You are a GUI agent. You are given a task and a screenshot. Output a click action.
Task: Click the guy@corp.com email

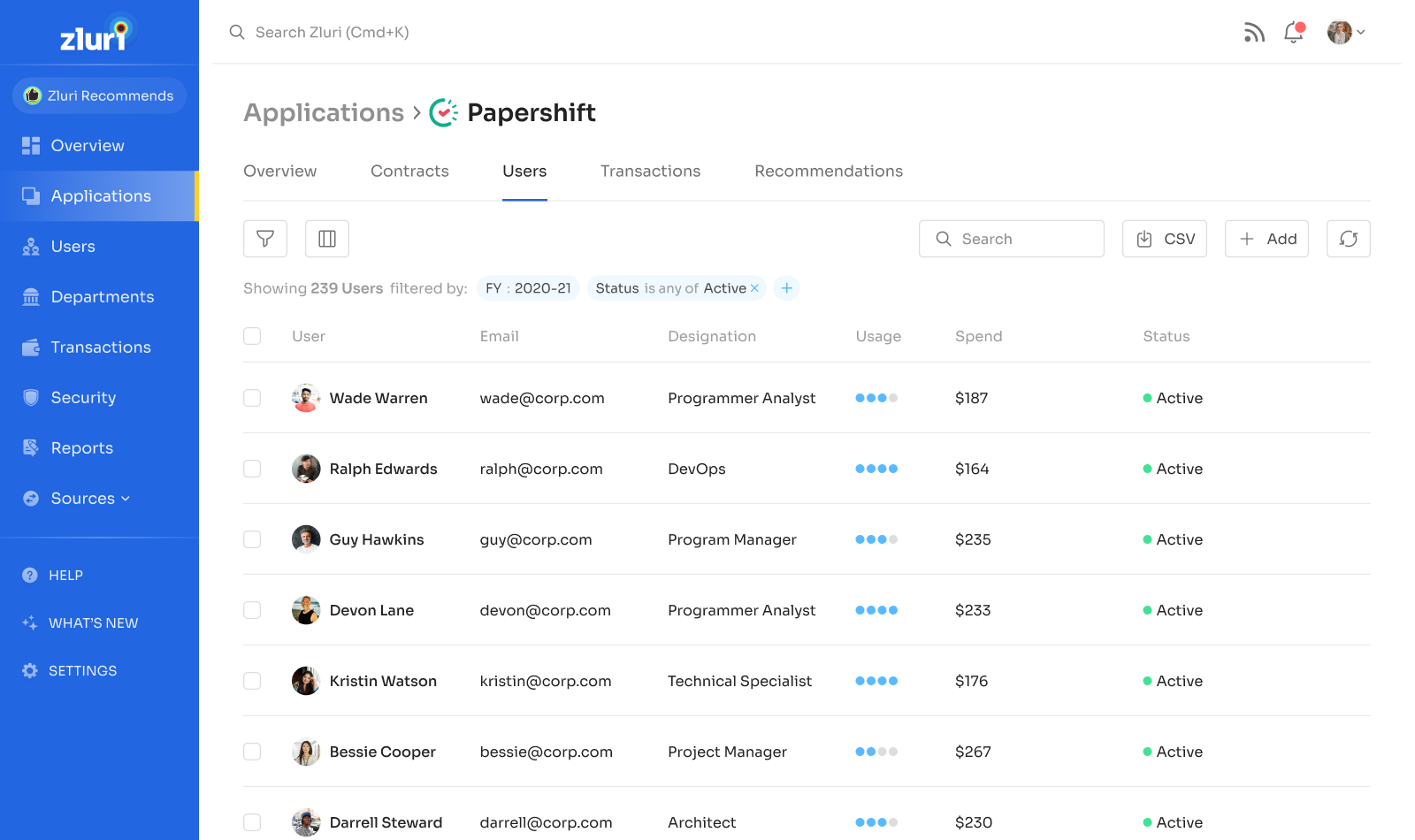[x=536, y=539]
